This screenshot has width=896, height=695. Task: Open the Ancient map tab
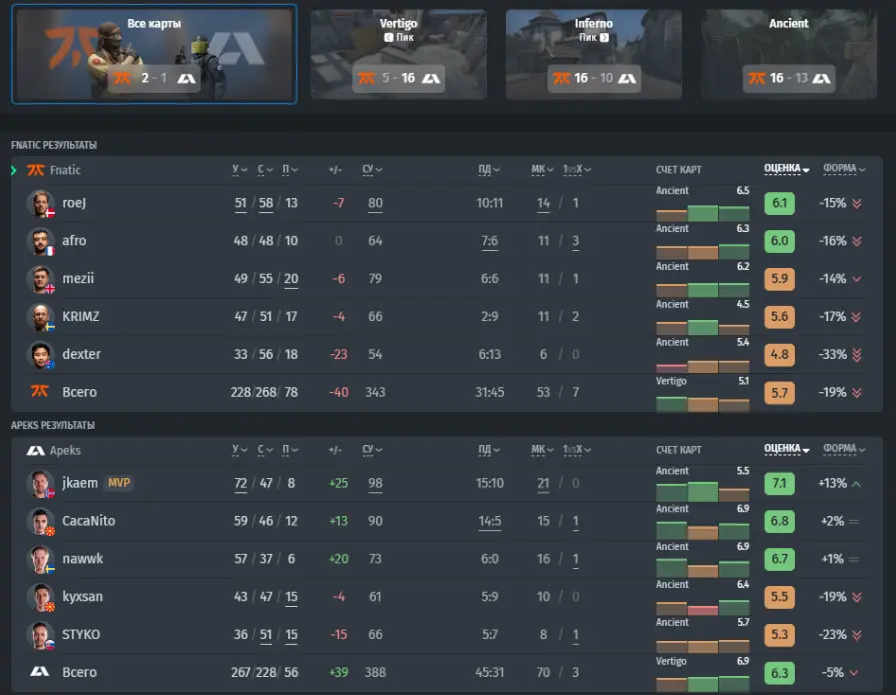click(789, 54)
